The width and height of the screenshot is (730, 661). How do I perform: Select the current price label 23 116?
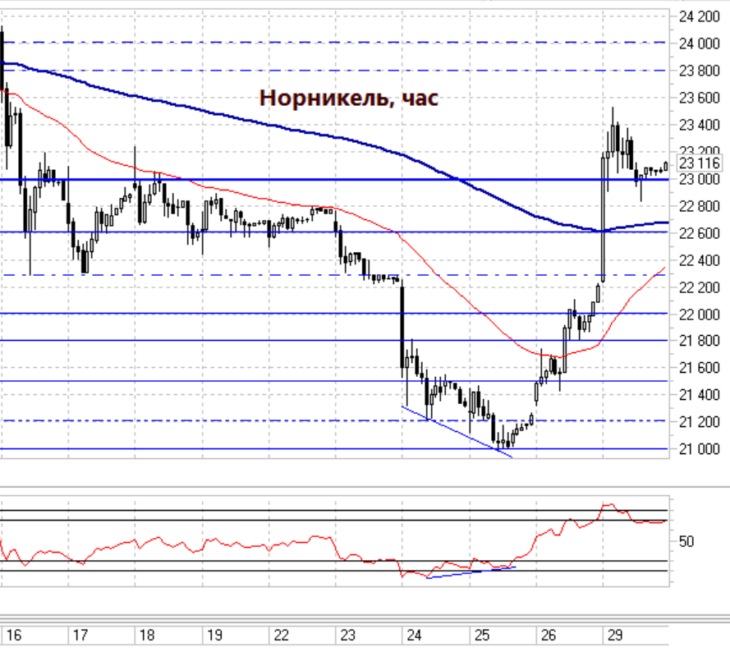[699, 163]
